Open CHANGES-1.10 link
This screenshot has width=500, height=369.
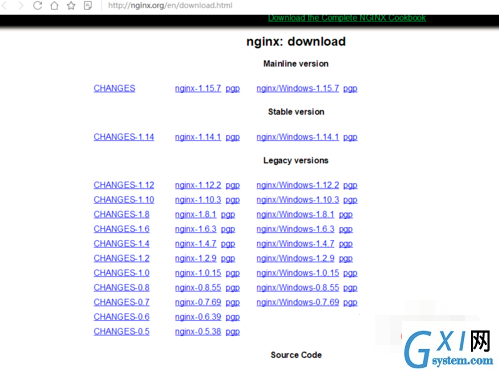pyautogui.click(x=124, y=200)
